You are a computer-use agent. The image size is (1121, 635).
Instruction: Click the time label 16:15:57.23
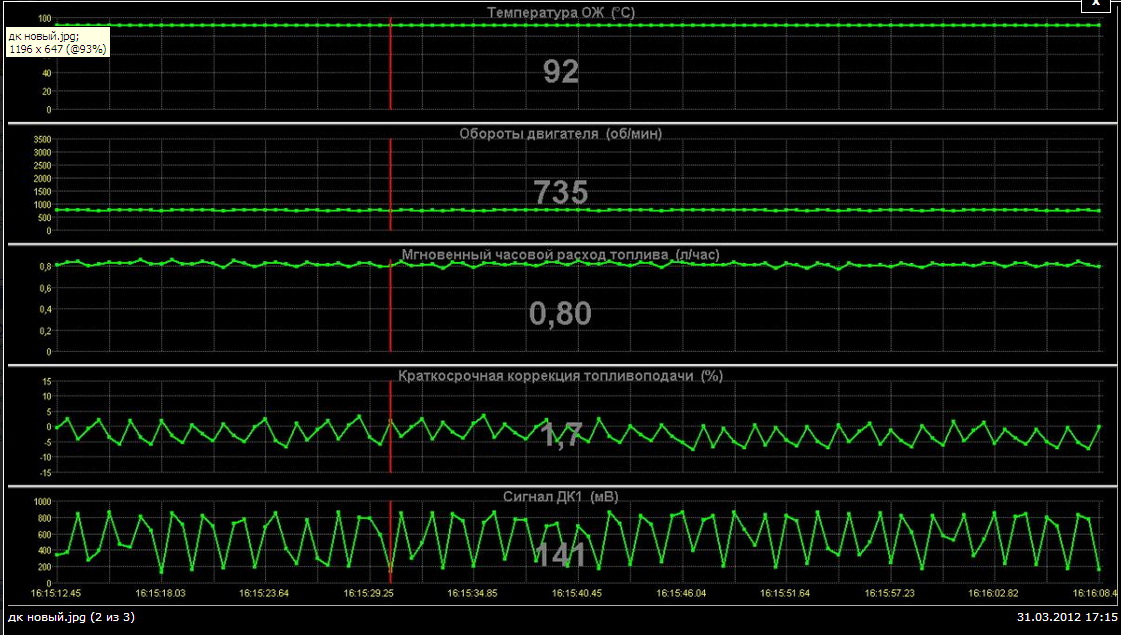click(x=889, y=593)
